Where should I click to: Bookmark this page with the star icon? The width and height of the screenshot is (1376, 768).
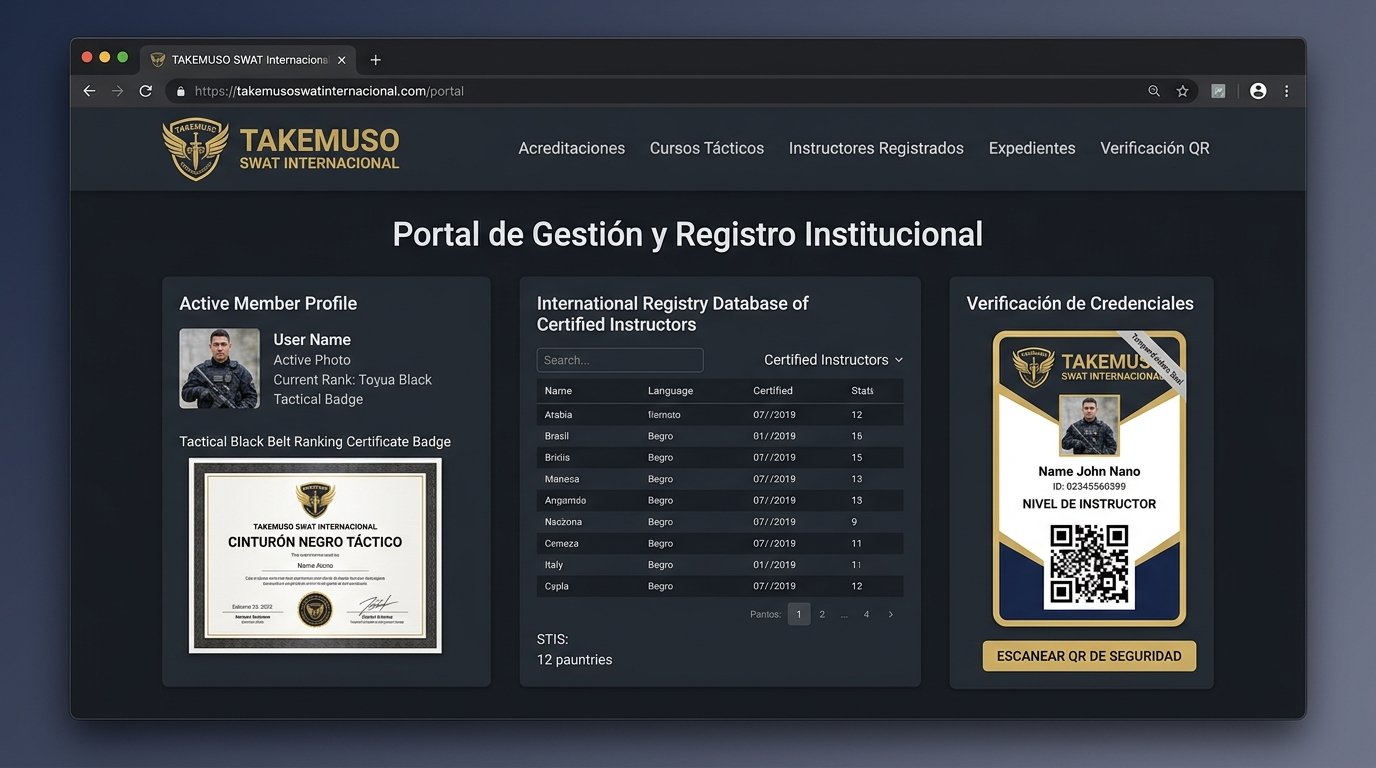click(1182, 91)
